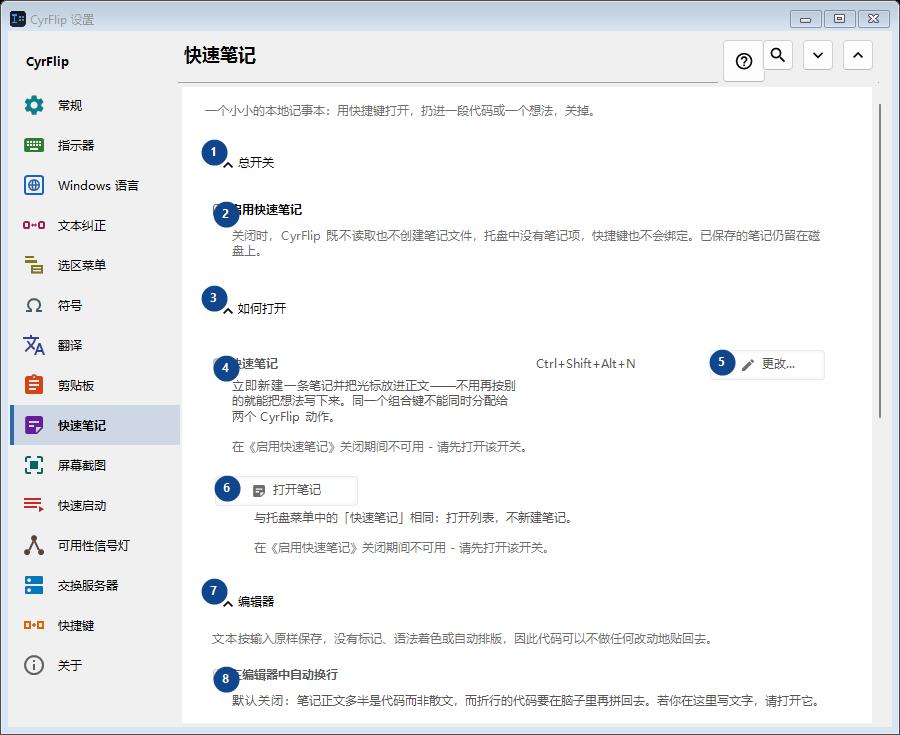The height and width of the screenshot is (735, 900).
Task: Enable 在编辑器中自动换行 checkbox
Action: click(x=218, y=674)
